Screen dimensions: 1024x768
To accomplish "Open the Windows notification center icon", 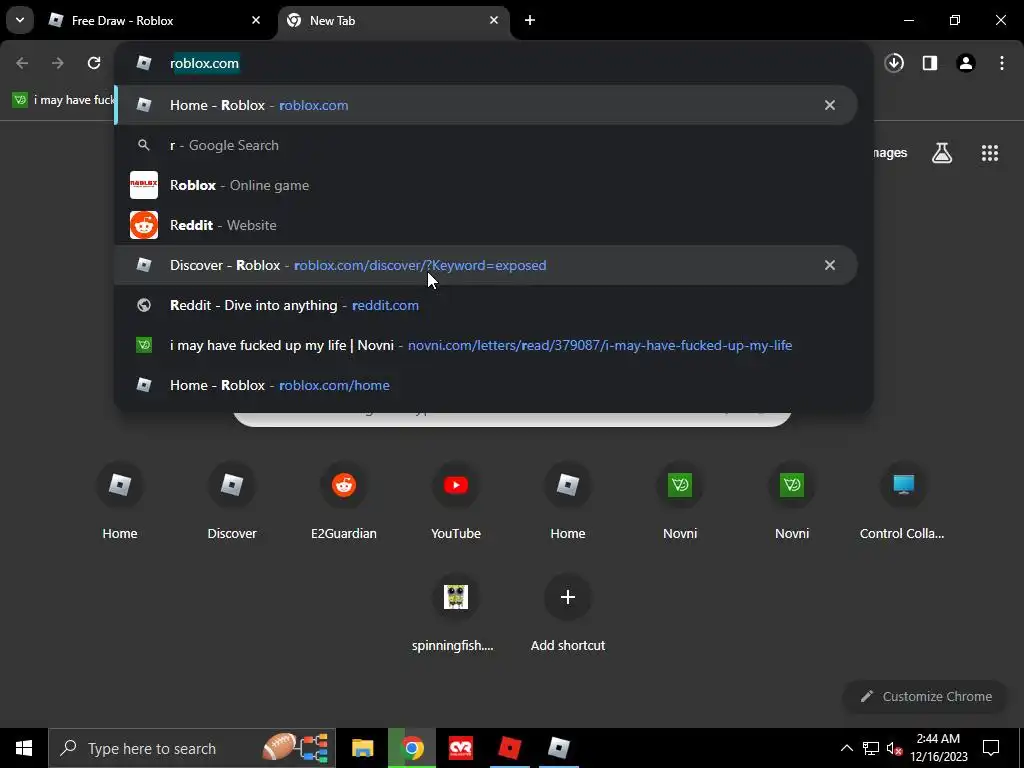I will coord(991,748).
